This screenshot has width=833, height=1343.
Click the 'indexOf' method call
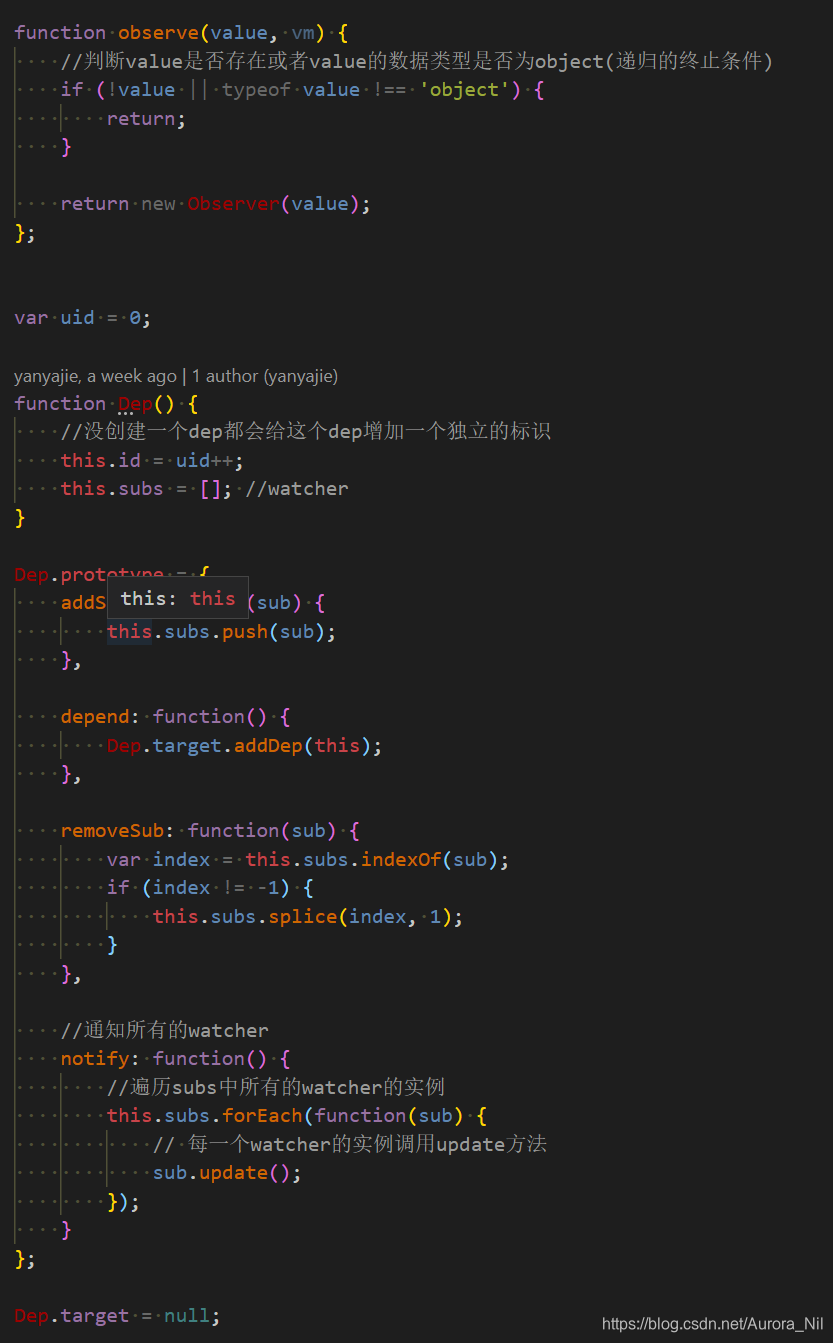[x=401, y=859]
